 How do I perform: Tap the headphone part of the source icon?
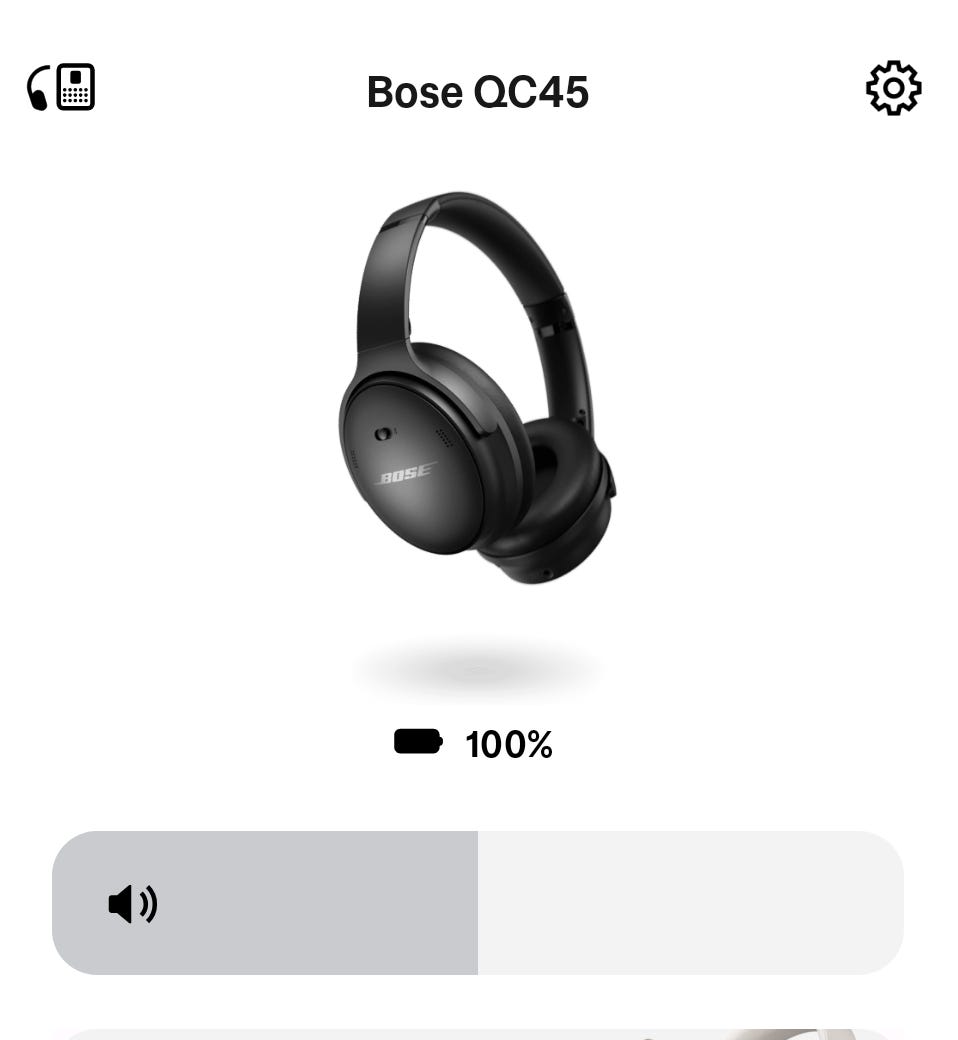[38, 88]
